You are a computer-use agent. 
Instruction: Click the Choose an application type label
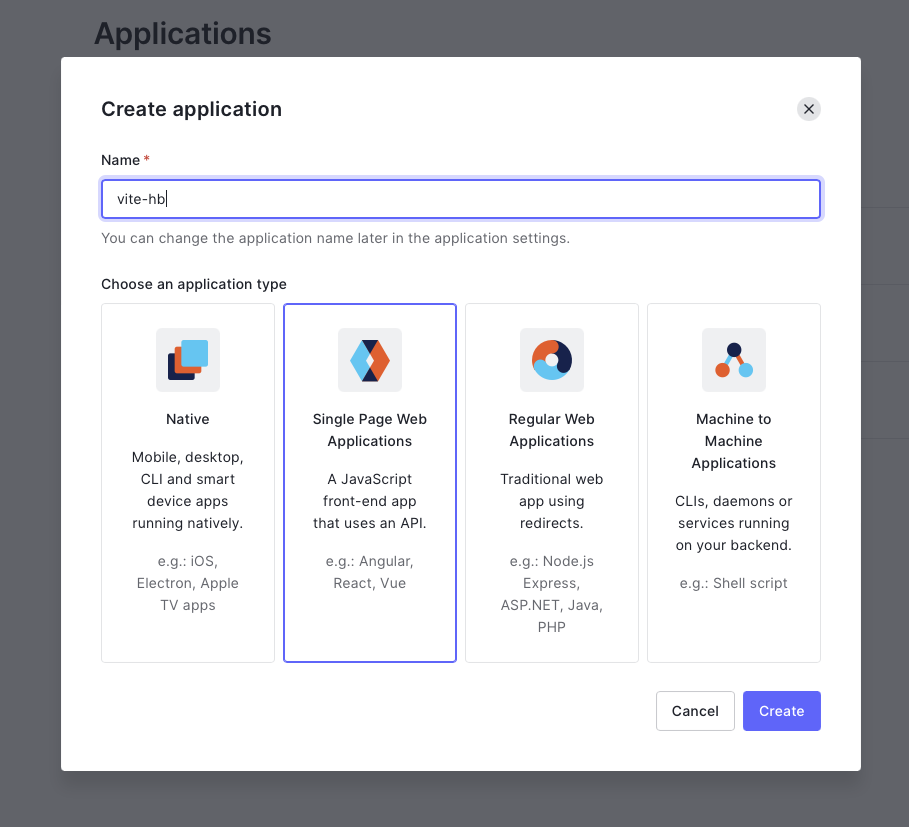pos(192,284)
